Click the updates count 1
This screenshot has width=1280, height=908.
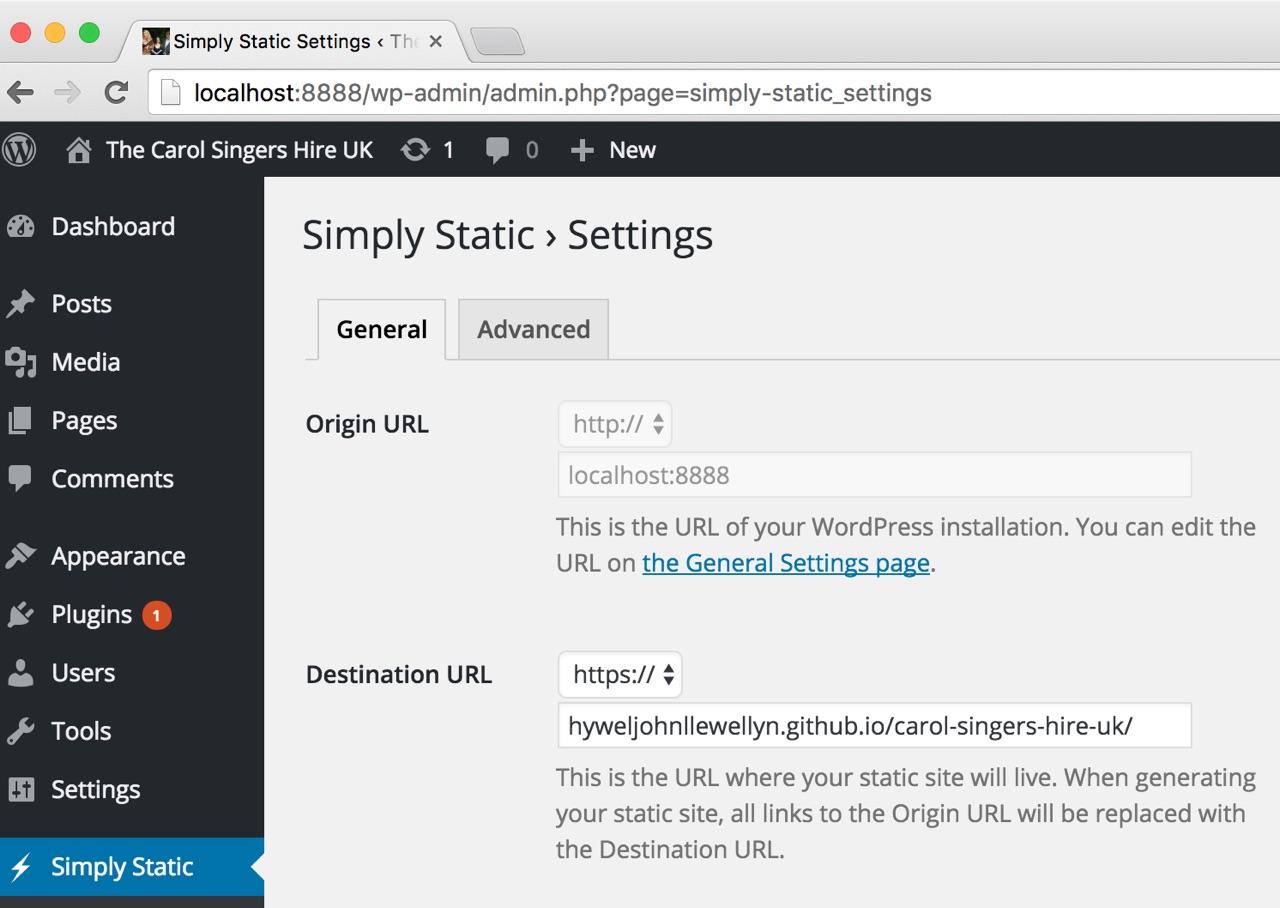(448, 150)
